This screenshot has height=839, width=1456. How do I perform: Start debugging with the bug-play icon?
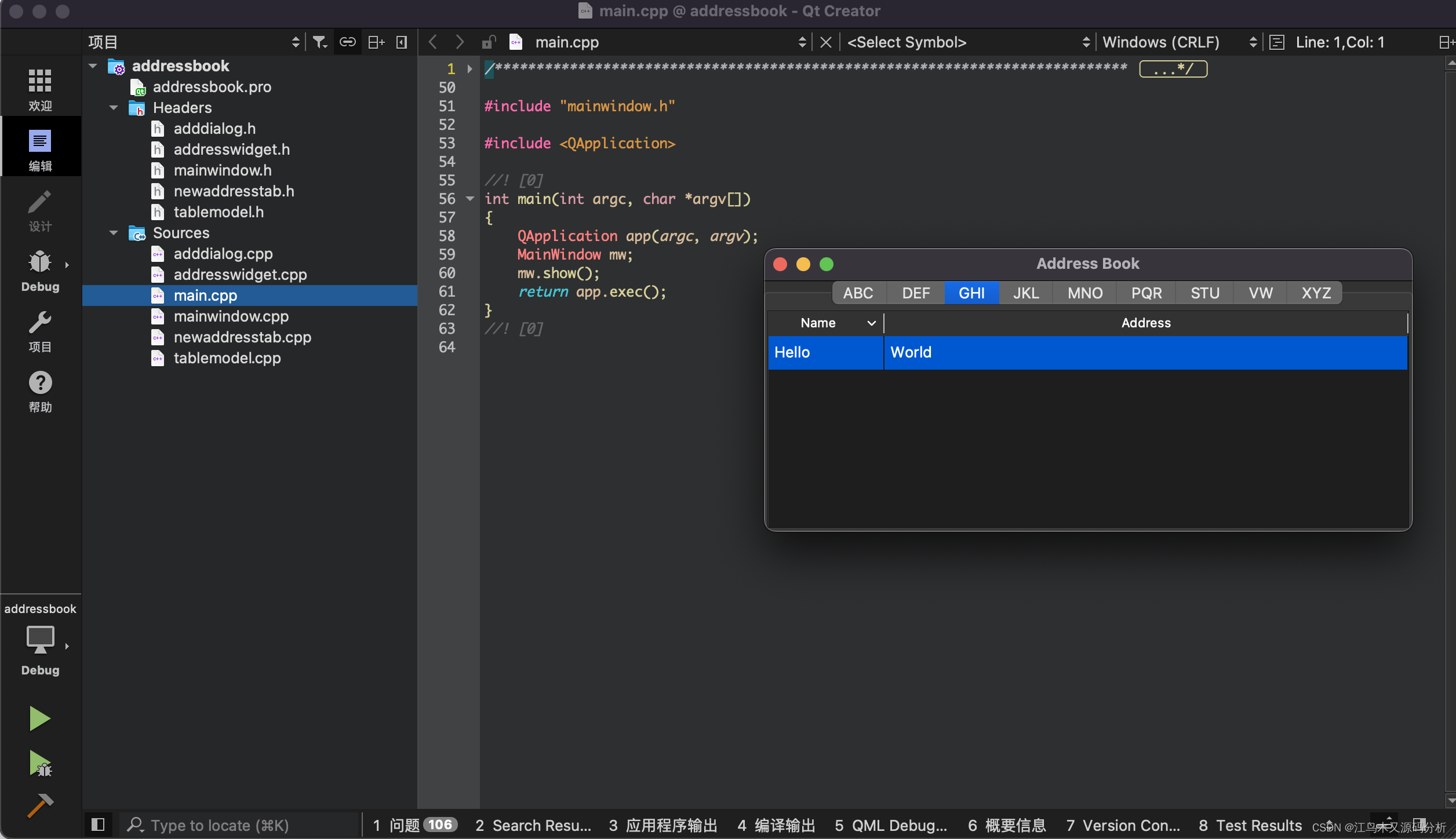(x=39, y=764)
